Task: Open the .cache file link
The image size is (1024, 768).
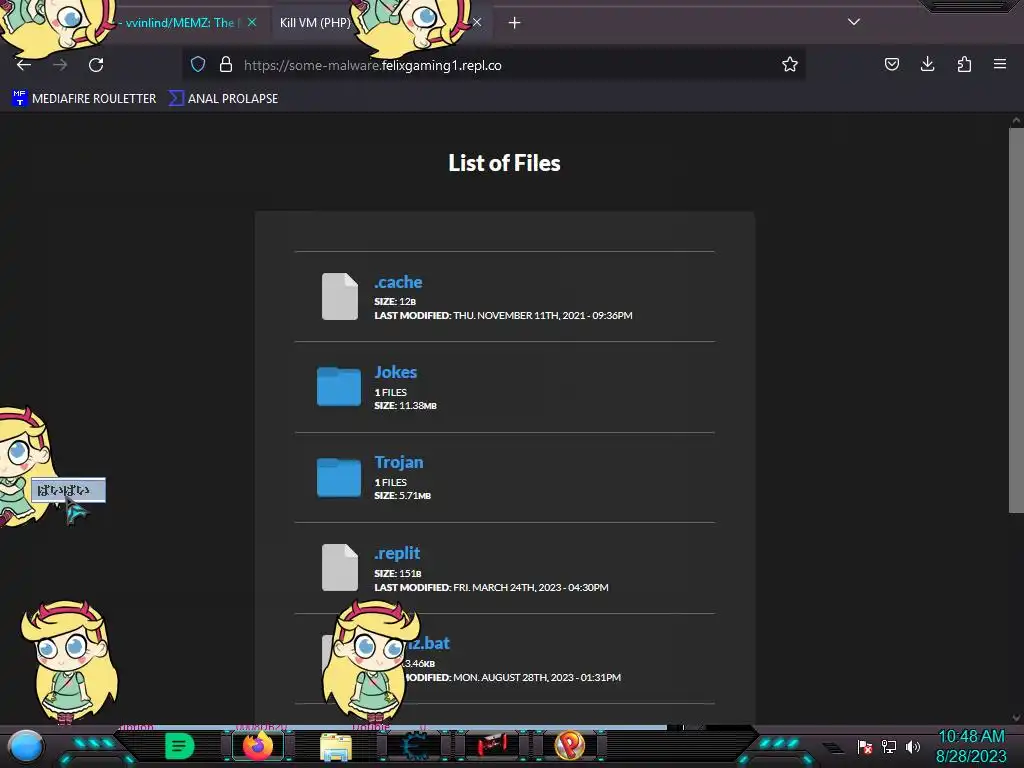Action: tap(398, 282)
